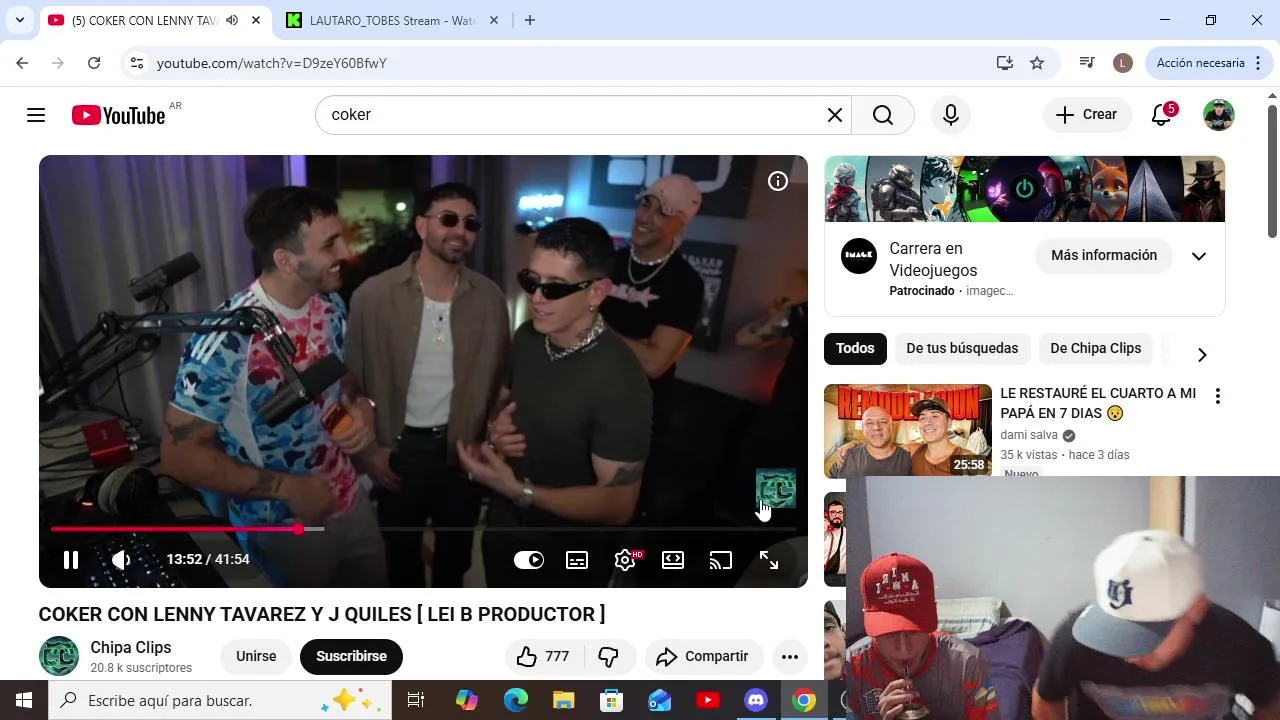Open Discord from the taskbar

756,701
